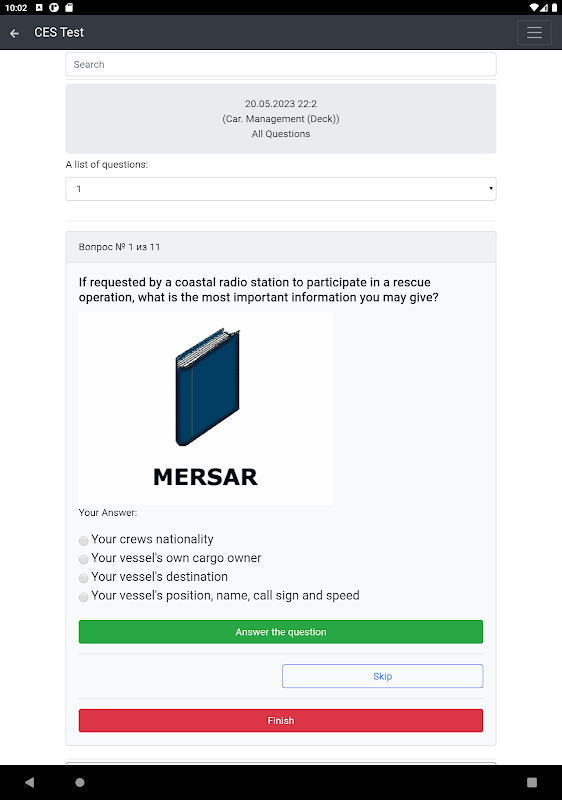This screenshot has height=800, width=562.
Task: Tap the Android home circle button
Action: coord(80,782)
